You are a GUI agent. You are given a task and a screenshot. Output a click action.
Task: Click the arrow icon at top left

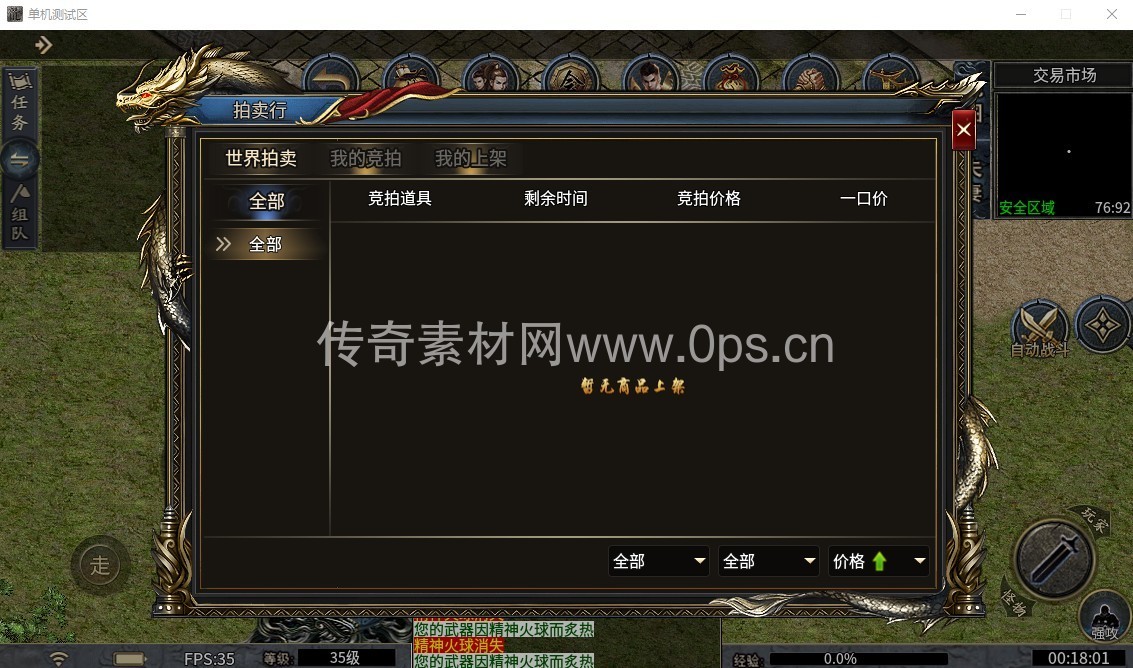[x=43, y=45]
